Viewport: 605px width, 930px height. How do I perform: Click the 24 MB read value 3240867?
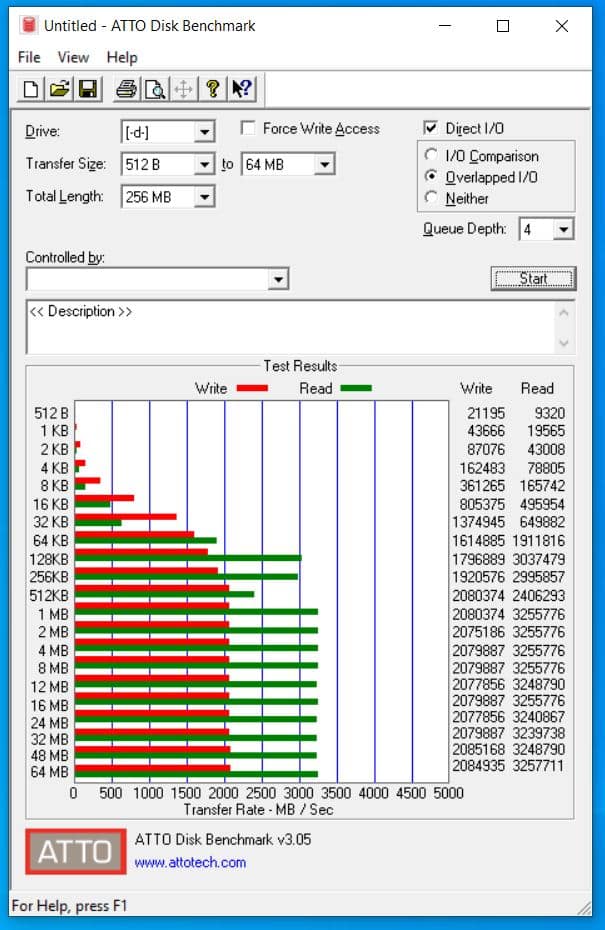coord(538,716)
